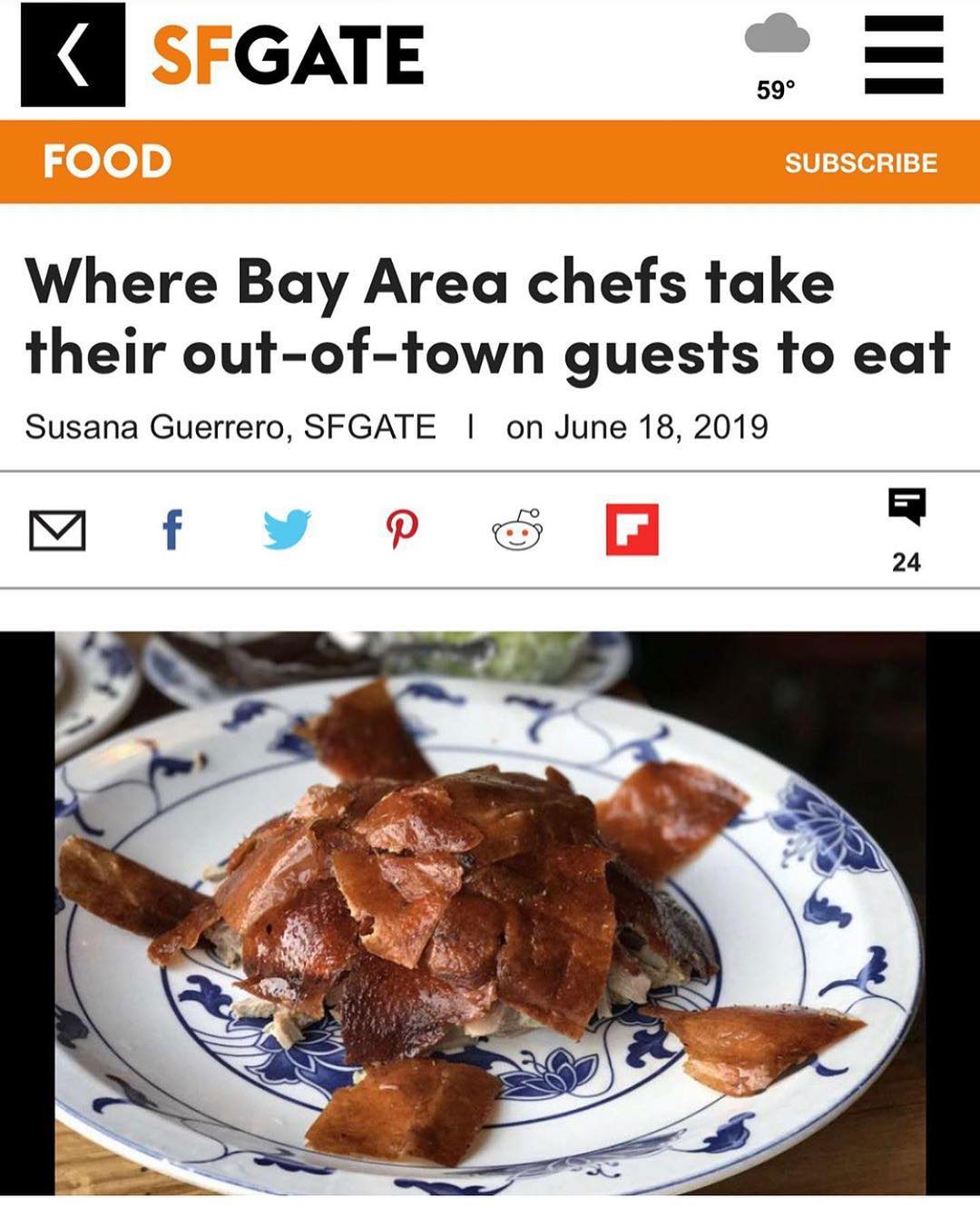The height and width of the screenshot is (1207, 980).
Task: Open the hamburger menu
Action: click(x=904, y=55)
